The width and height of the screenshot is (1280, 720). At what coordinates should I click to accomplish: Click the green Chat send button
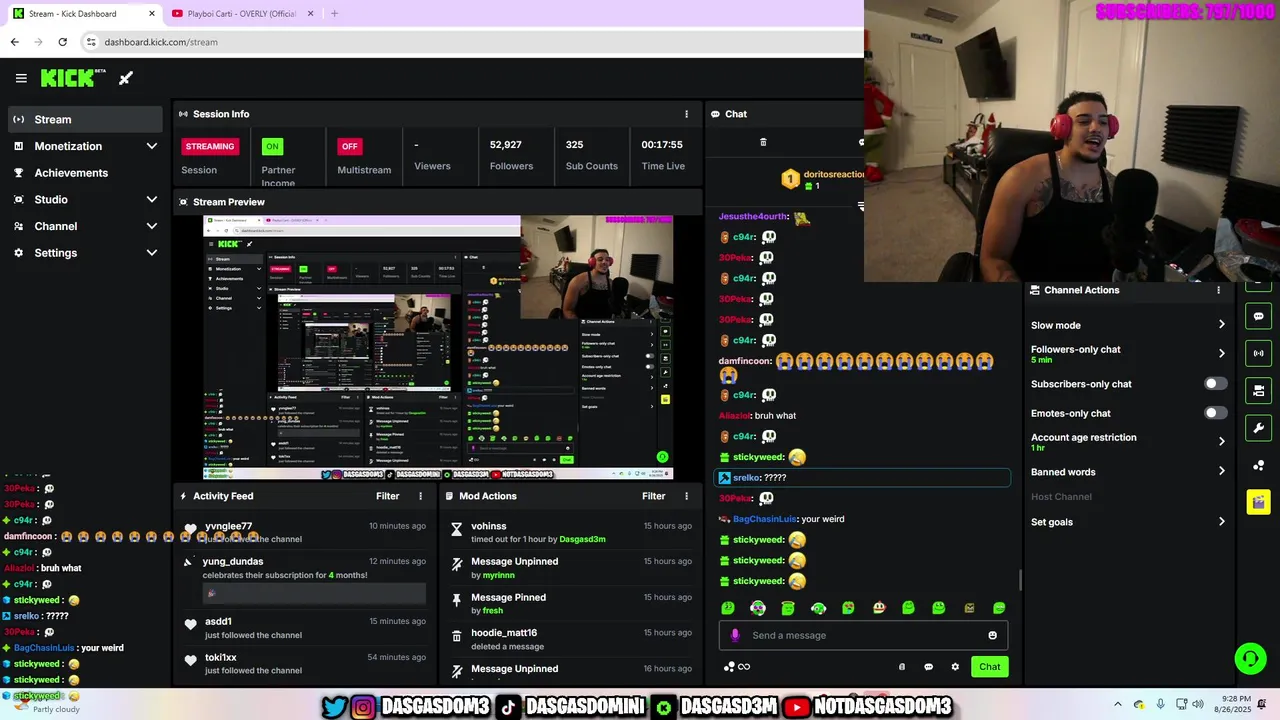coord(989,667)
